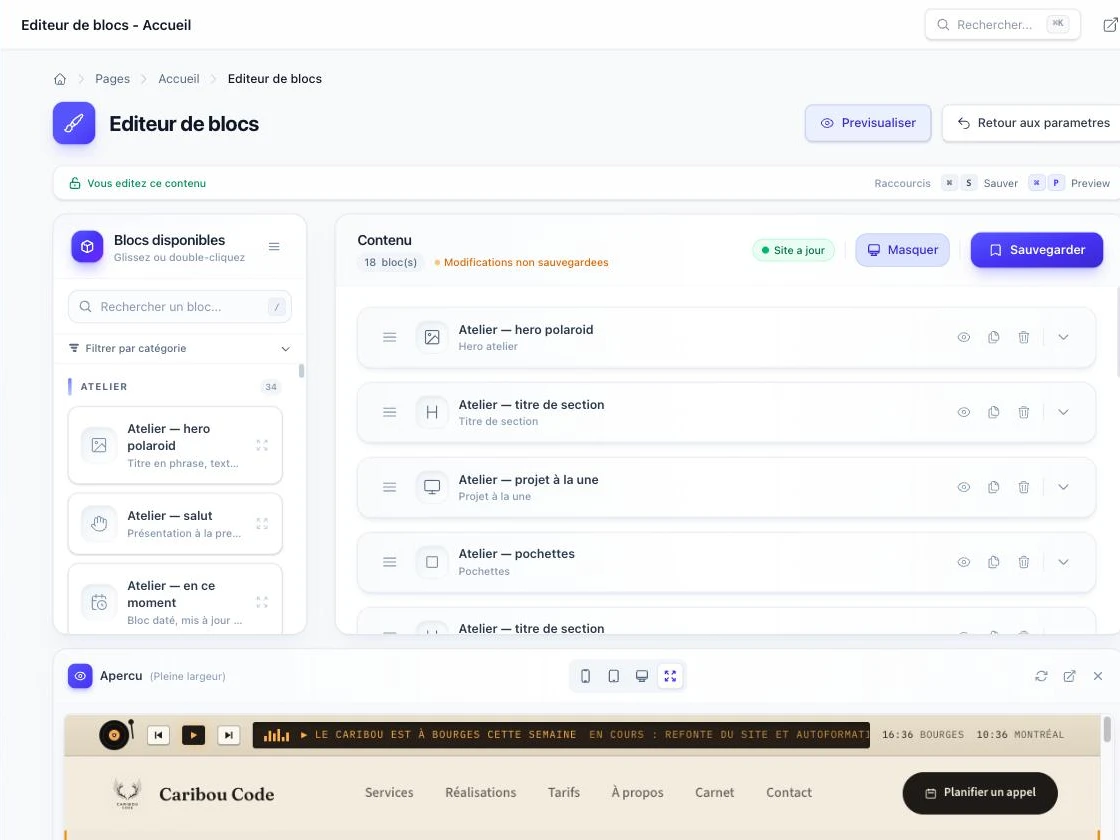Image resolution: width=1120 pixels, height=840 pixels.
Task: Skip to next track in preview player
Action: pyautogui.click(x=229, y=735)
